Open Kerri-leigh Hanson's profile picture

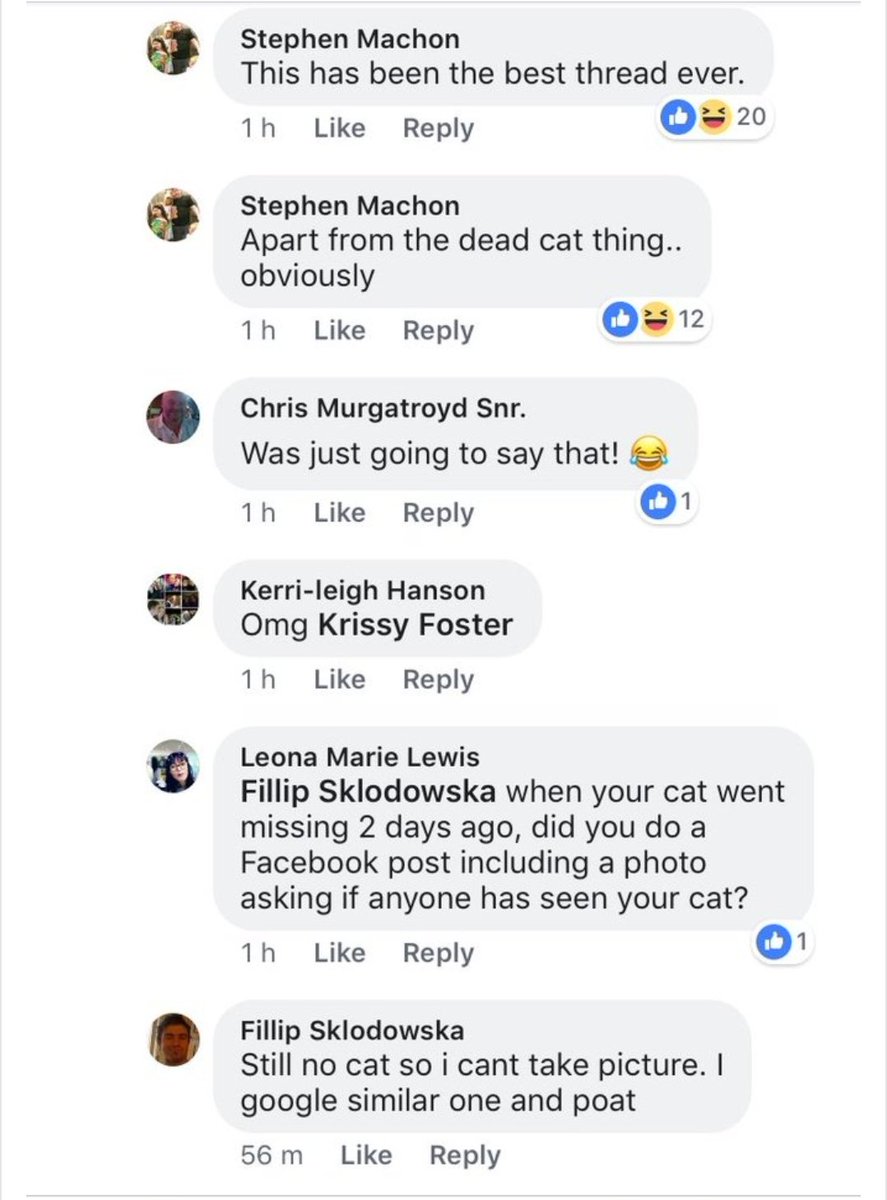(173, 599)
